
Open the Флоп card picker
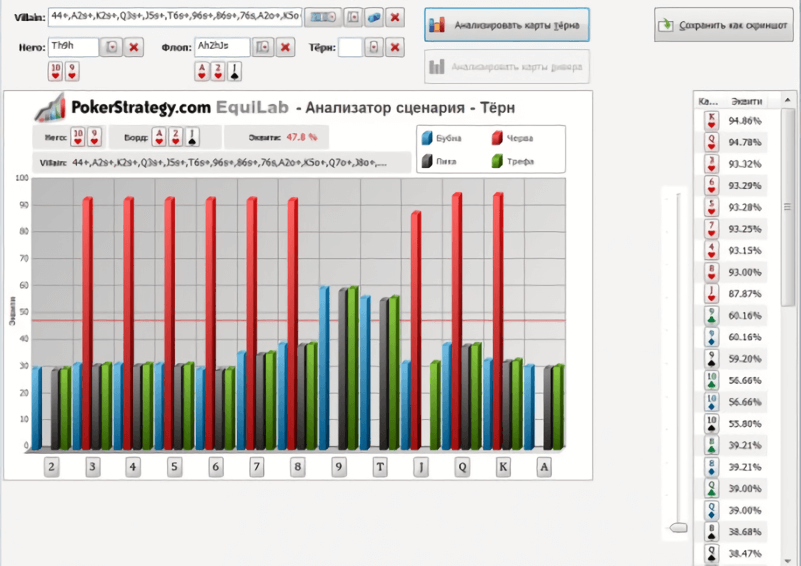click(263, 48)
